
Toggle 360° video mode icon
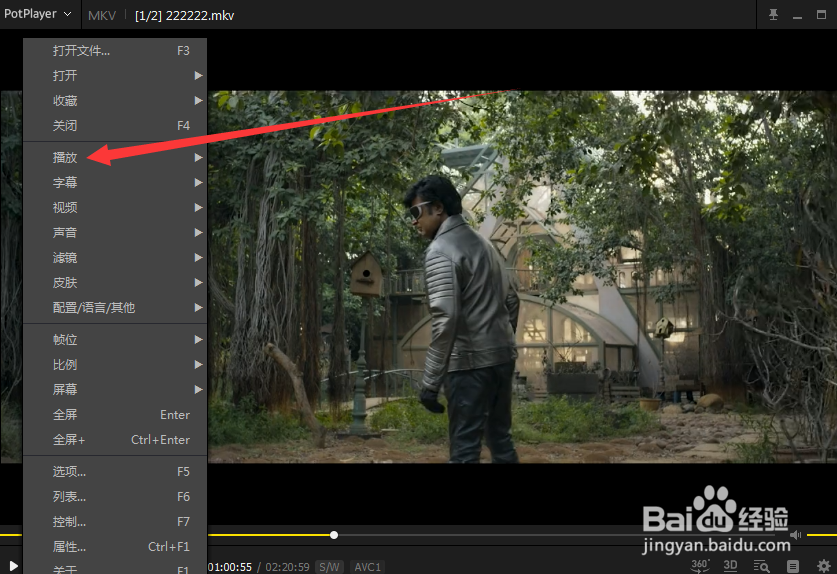tap(700, 565)
